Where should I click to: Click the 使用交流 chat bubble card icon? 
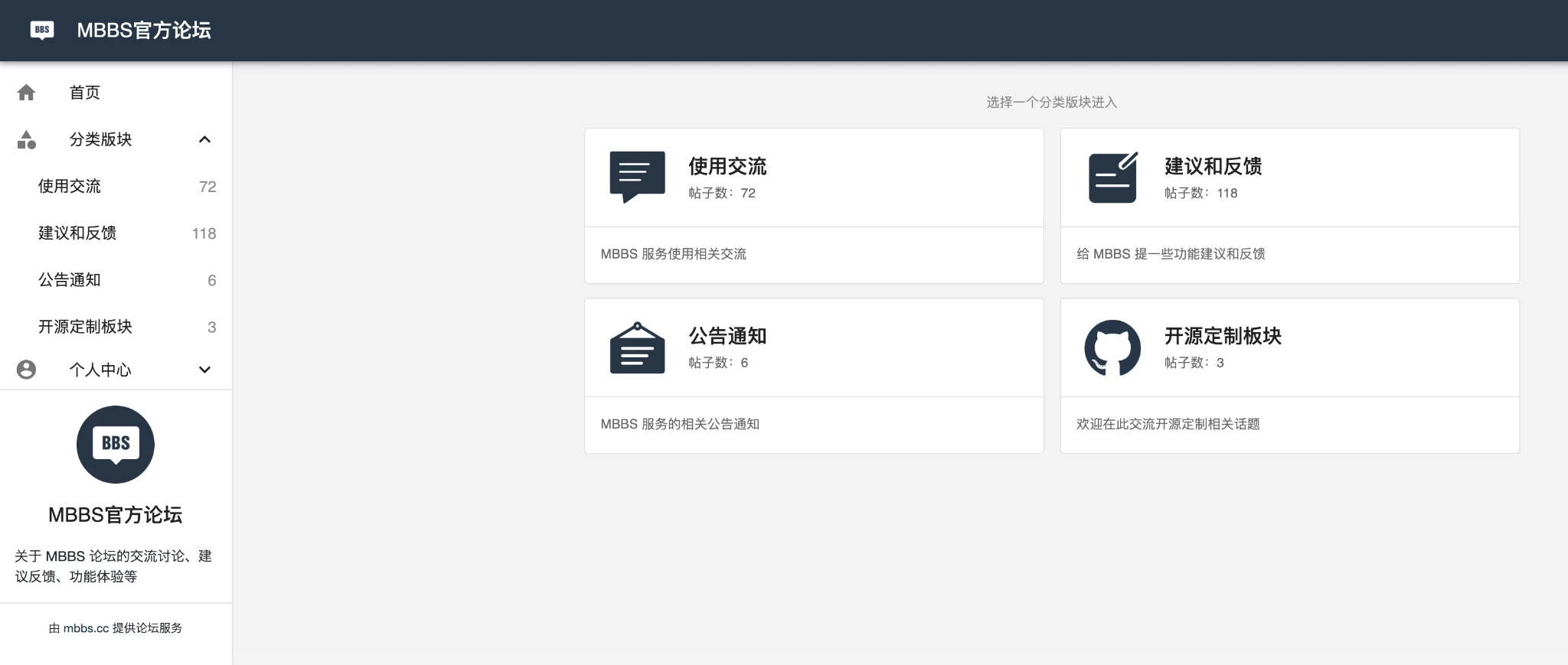(x=637, y=177)
